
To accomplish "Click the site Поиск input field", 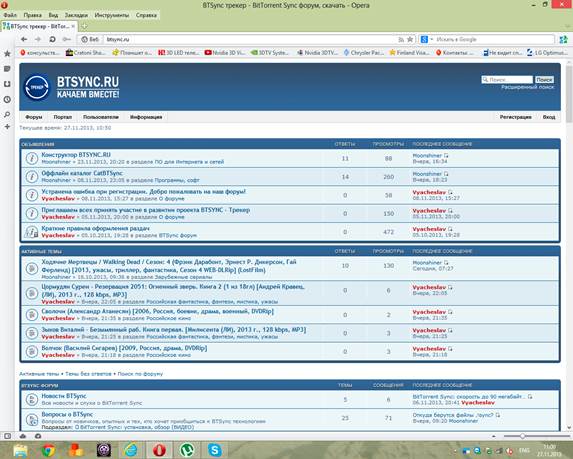I will pyautogui.click(x=507, y=79).
